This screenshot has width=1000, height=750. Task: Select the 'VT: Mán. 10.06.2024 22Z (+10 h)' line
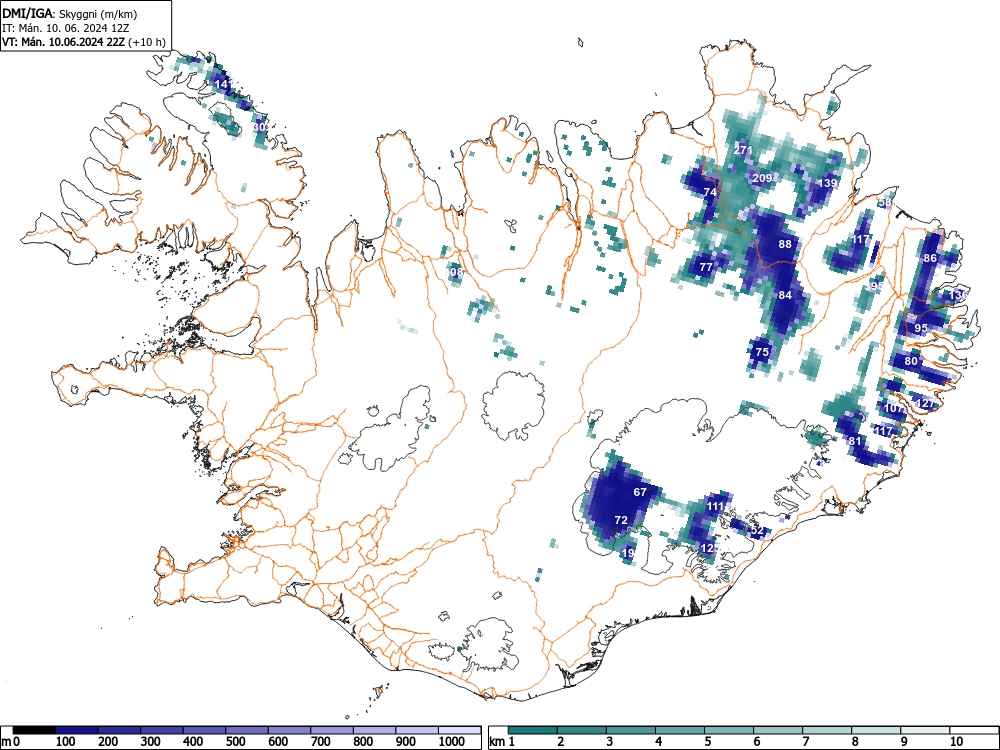(x=84, y=42)
